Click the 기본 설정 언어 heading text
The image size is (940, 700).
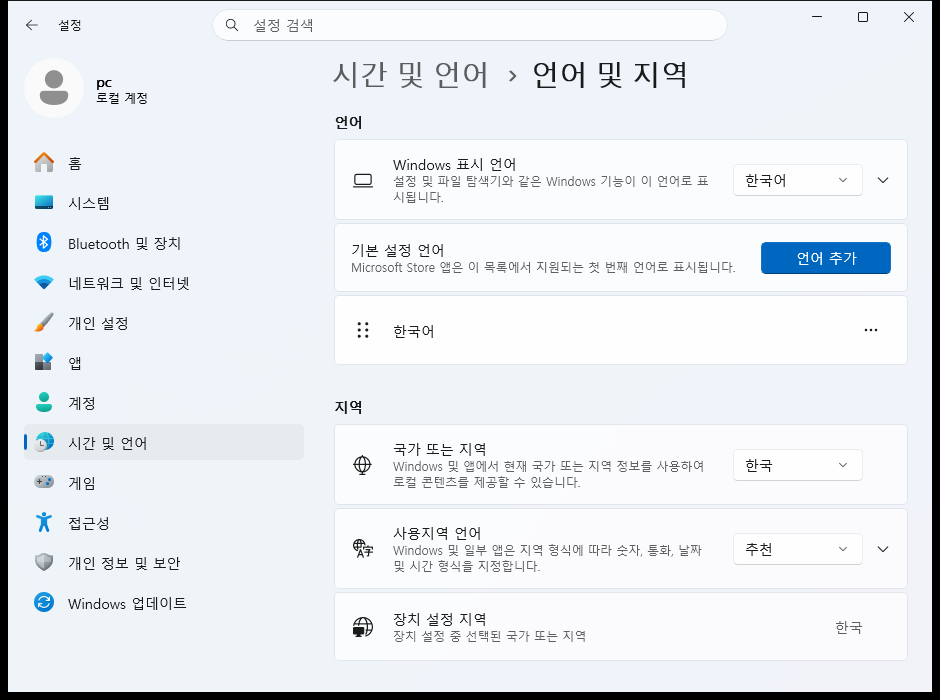[397, 250]
